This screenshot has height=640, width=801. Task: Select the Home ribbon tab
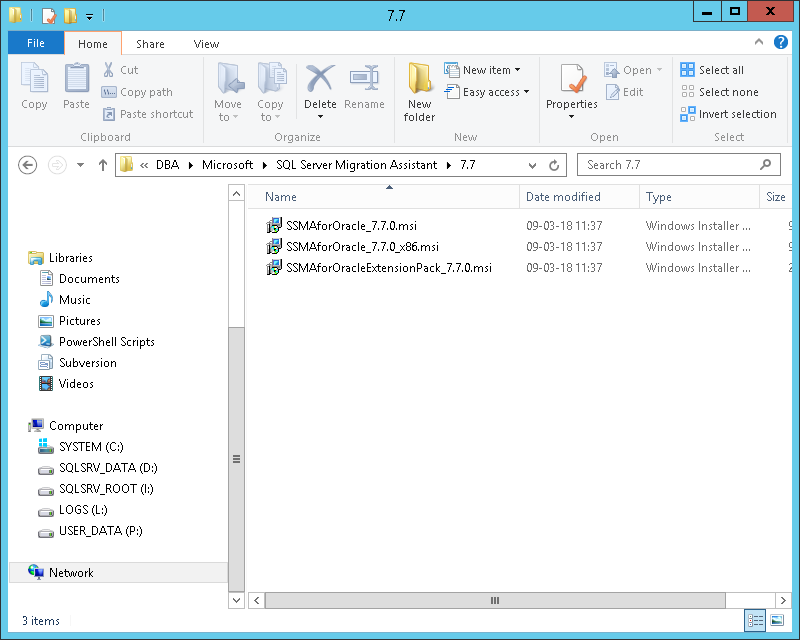[x=92, y=44]
